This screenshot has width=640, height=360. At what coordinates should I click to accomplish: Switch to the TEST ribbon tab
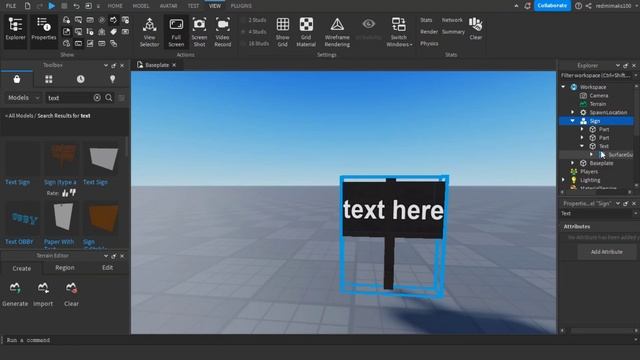(193, 6)
